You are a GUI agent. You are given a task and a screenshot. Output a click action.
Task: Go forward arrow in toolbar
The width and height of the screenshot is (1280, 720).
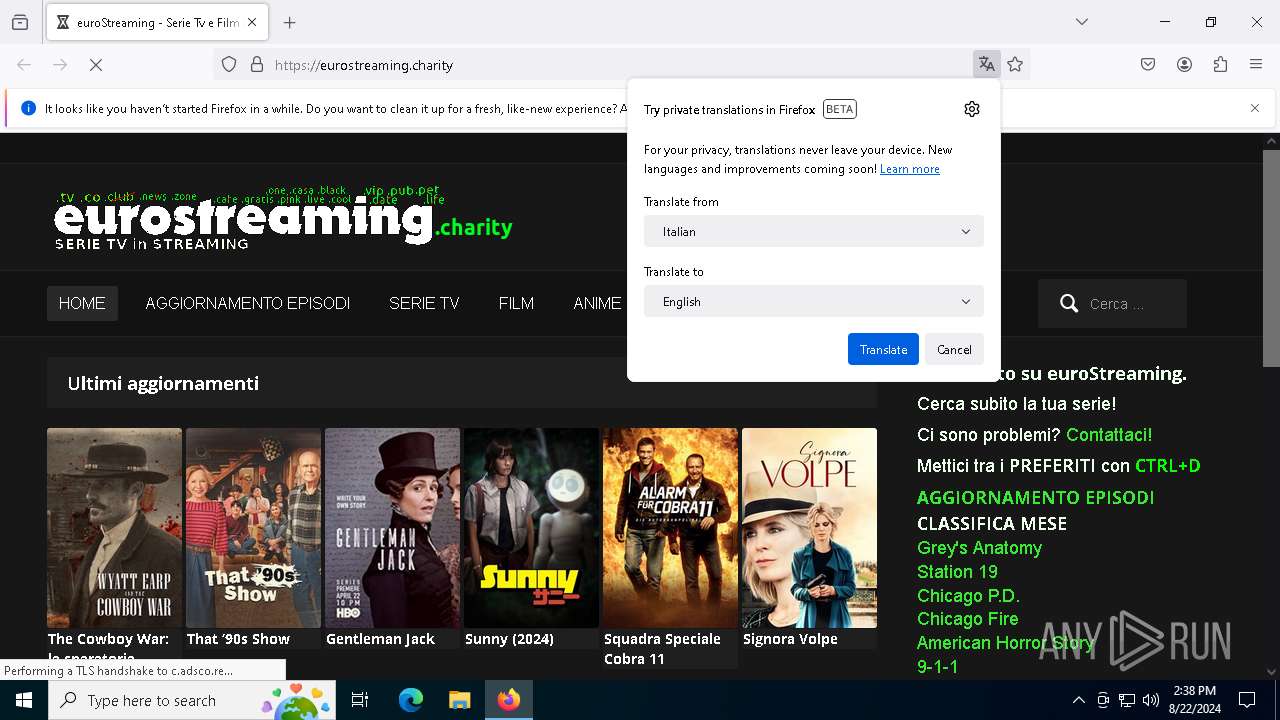[x=60, y=65]
